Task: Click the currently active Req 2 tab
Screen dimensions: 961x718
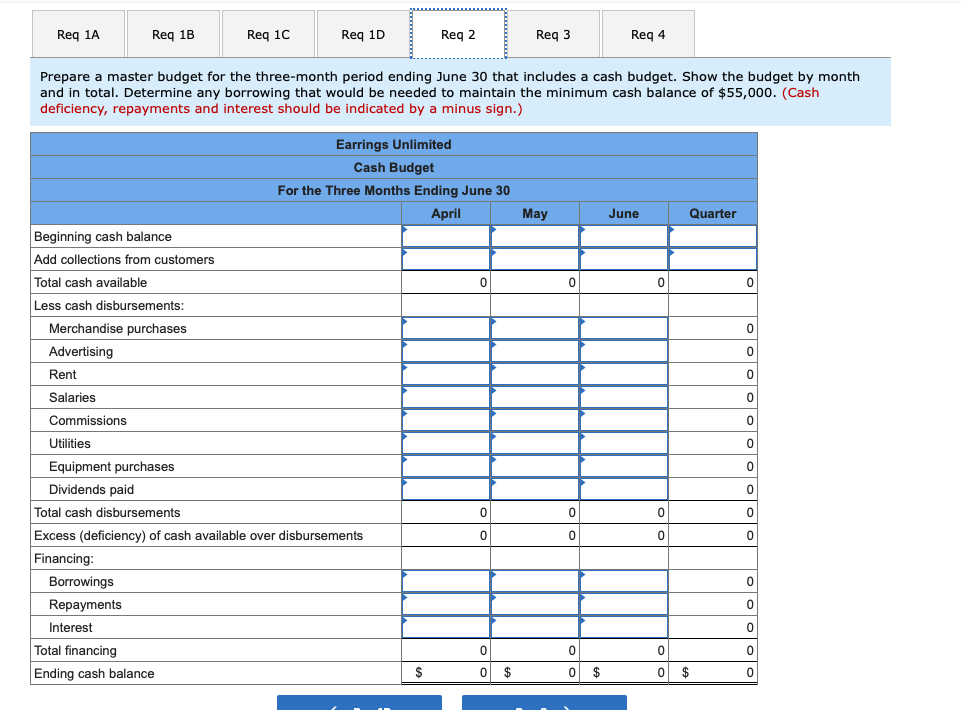Action: tap(457, 33)
